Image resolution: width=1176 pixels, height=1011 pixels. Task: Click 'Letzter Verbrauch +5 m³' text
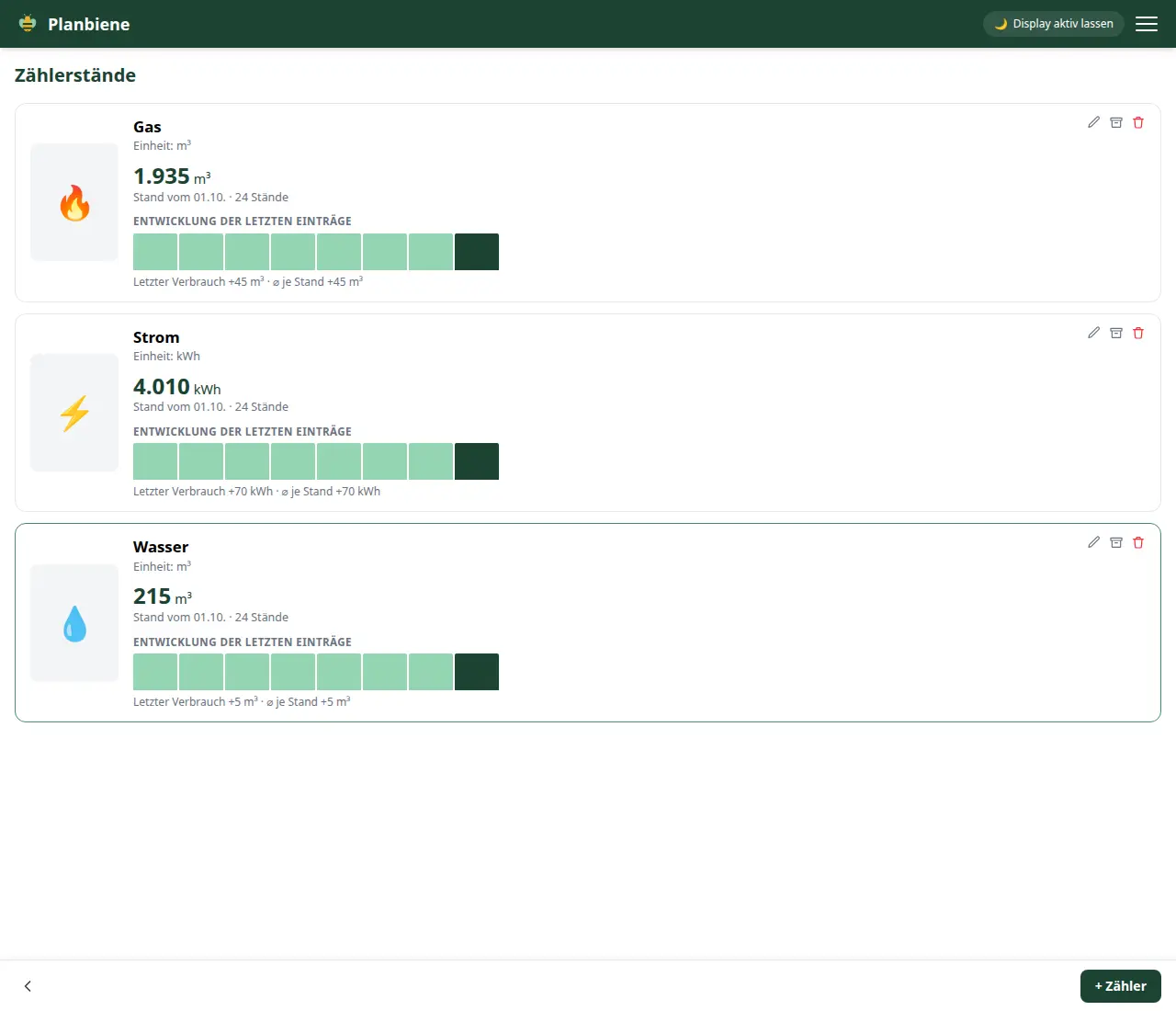click(196, 702)
